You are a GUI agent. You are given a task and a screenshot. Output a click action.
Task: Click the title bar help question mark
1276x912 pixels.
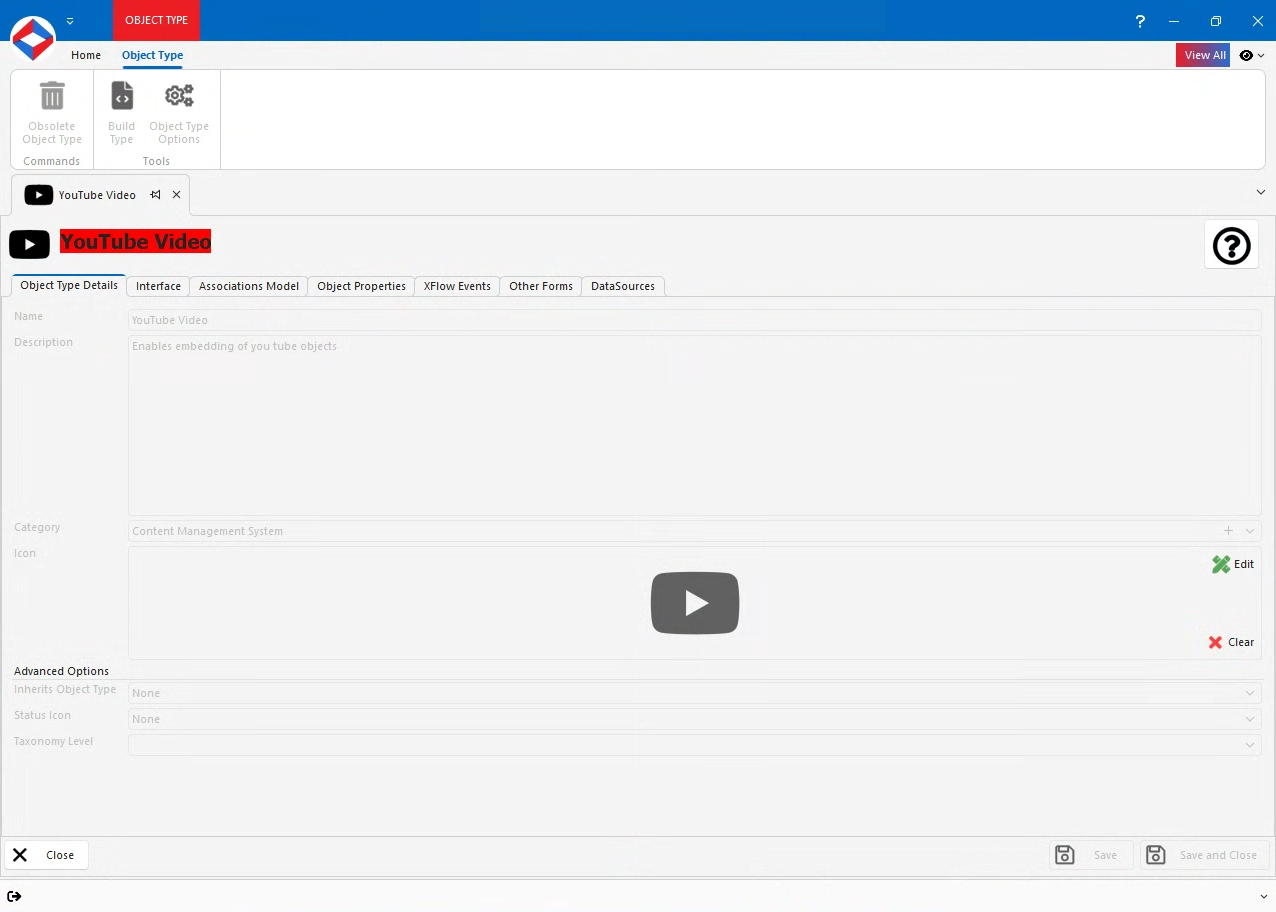point(1139,21)
